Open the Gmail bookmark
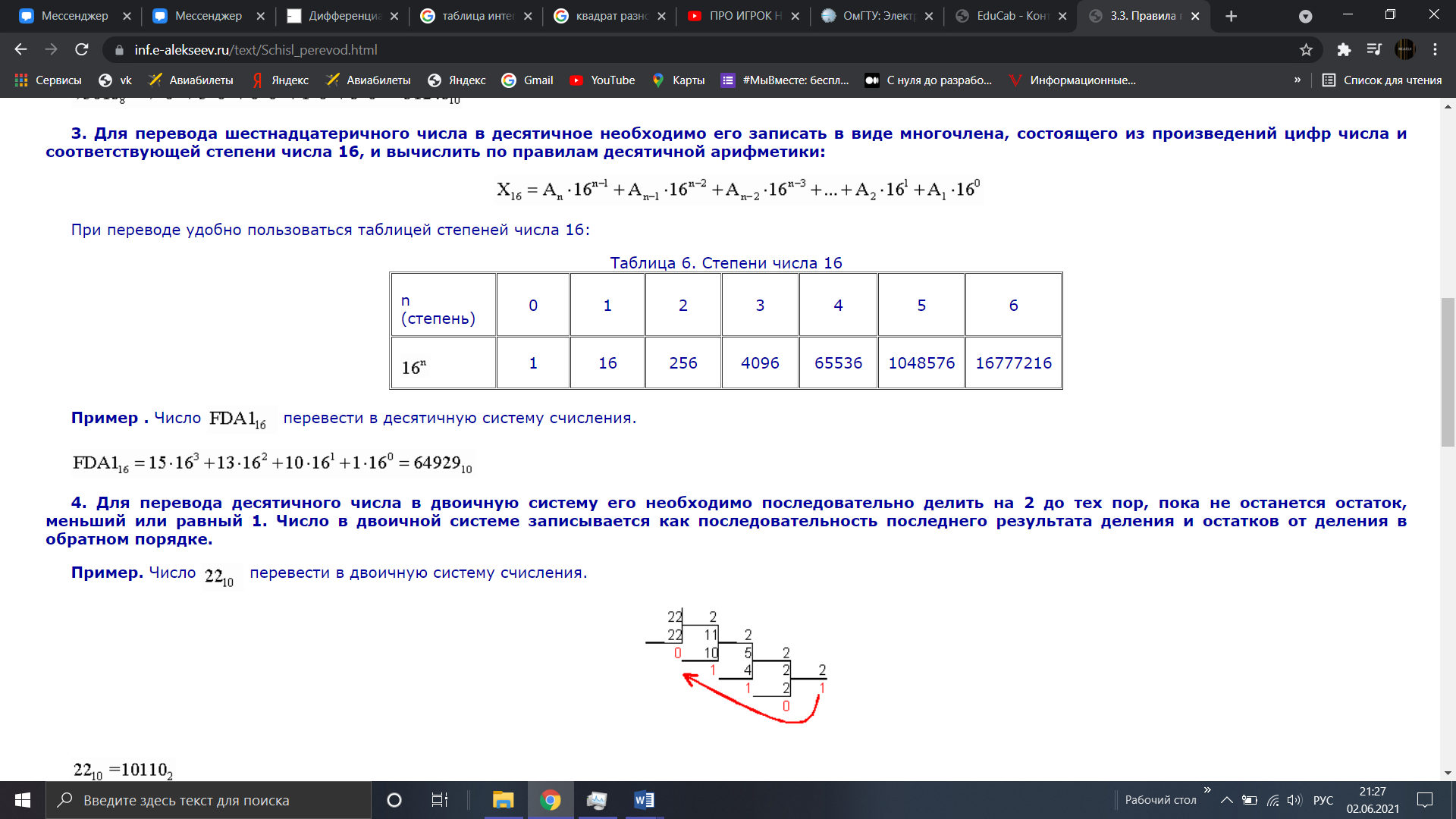Image resolution: width=1456 pixels, height=819 pixels. point(528,80)
